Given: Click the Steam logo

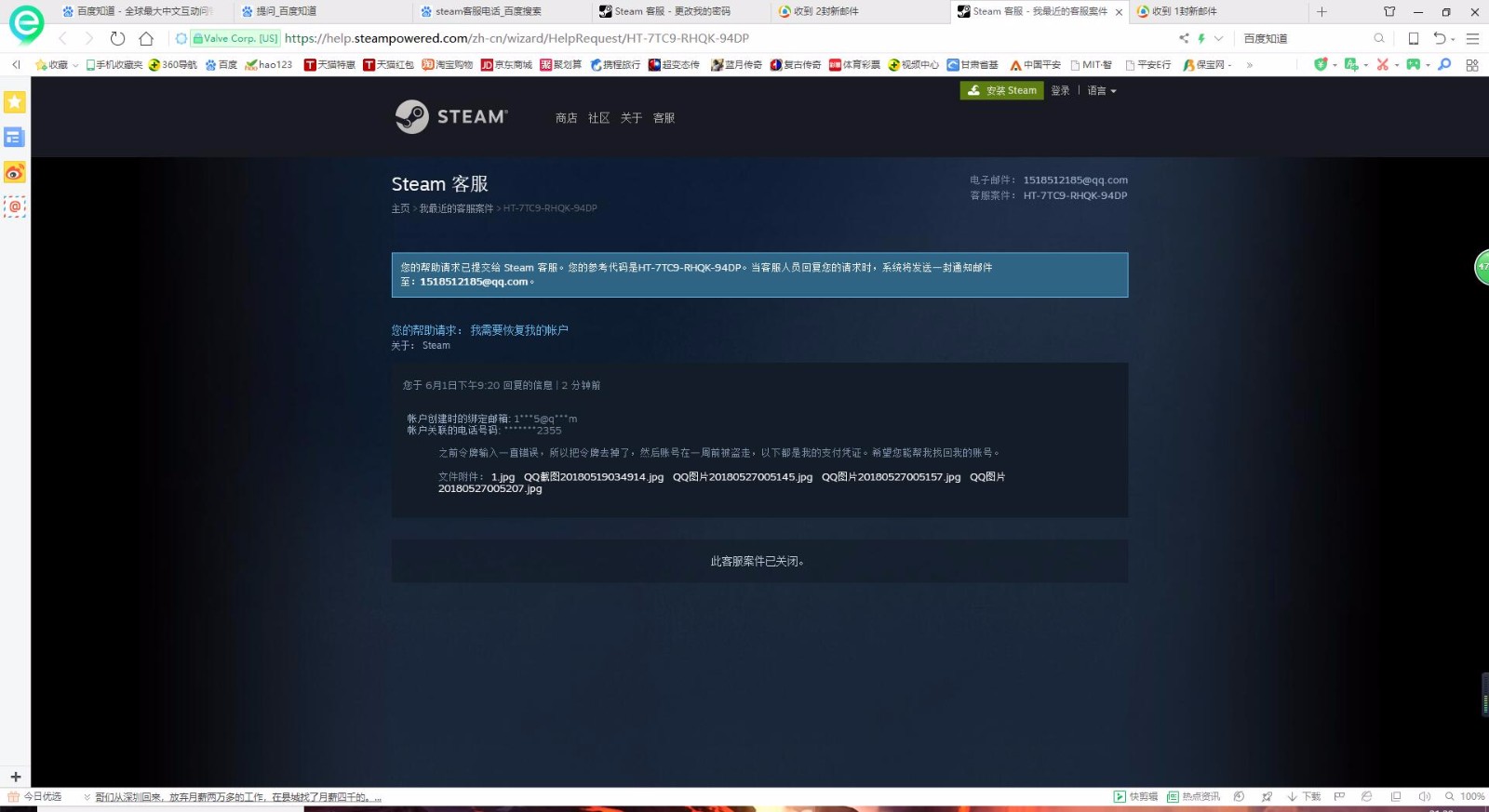Looking at the screenshot, I should click(x=451, y=117).
